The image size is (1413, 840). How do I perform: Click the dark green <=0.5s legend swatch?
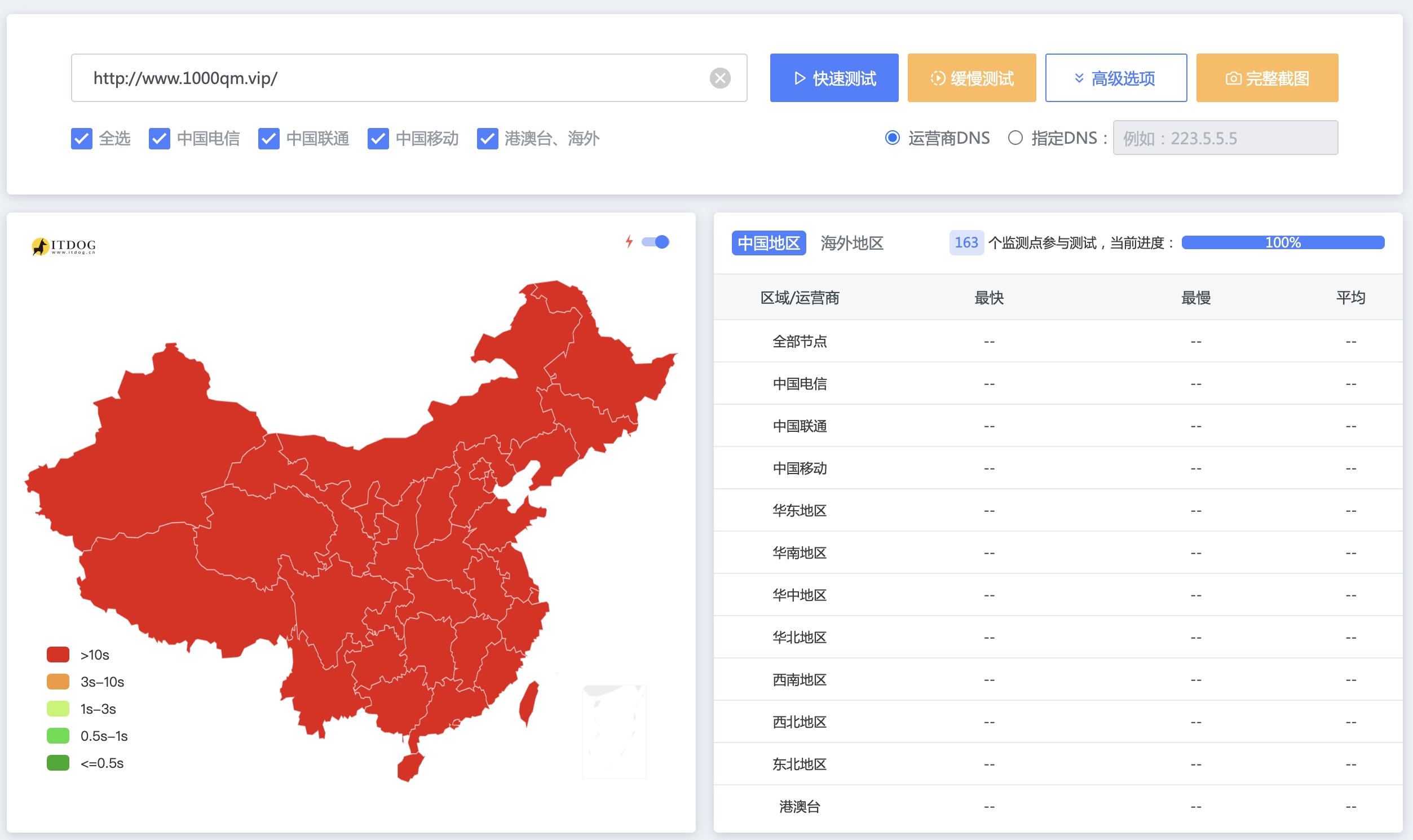[x=58, y=763]
